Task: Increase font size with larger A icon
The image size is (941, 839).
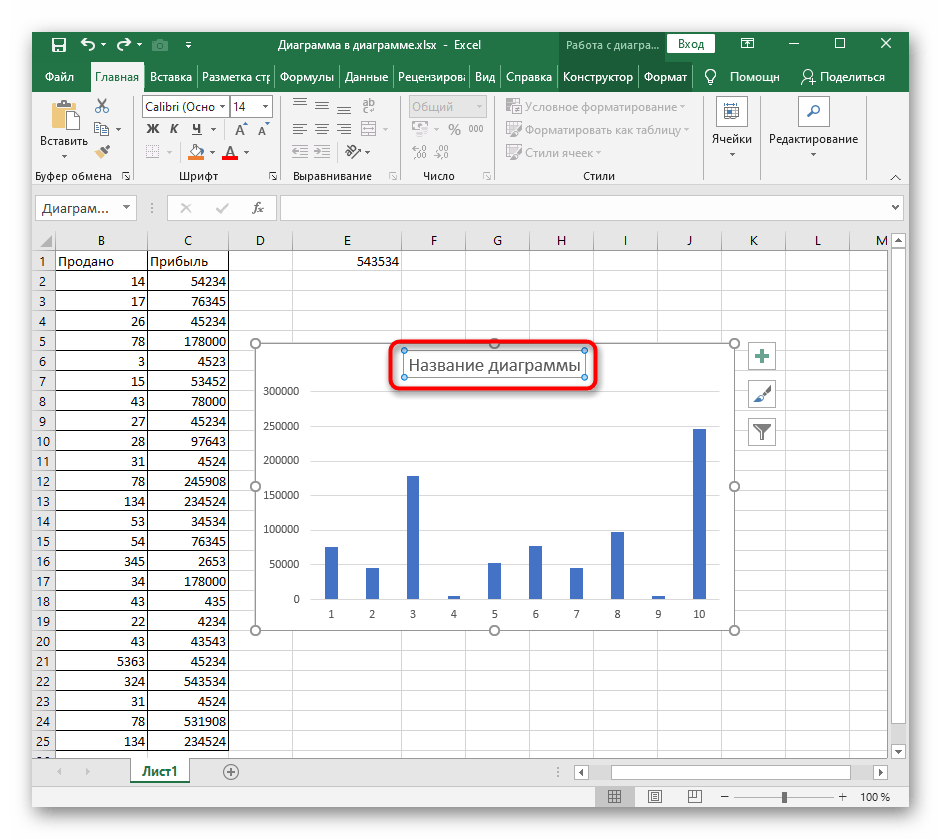Action: pyautogui.click(x=241, y=129)
